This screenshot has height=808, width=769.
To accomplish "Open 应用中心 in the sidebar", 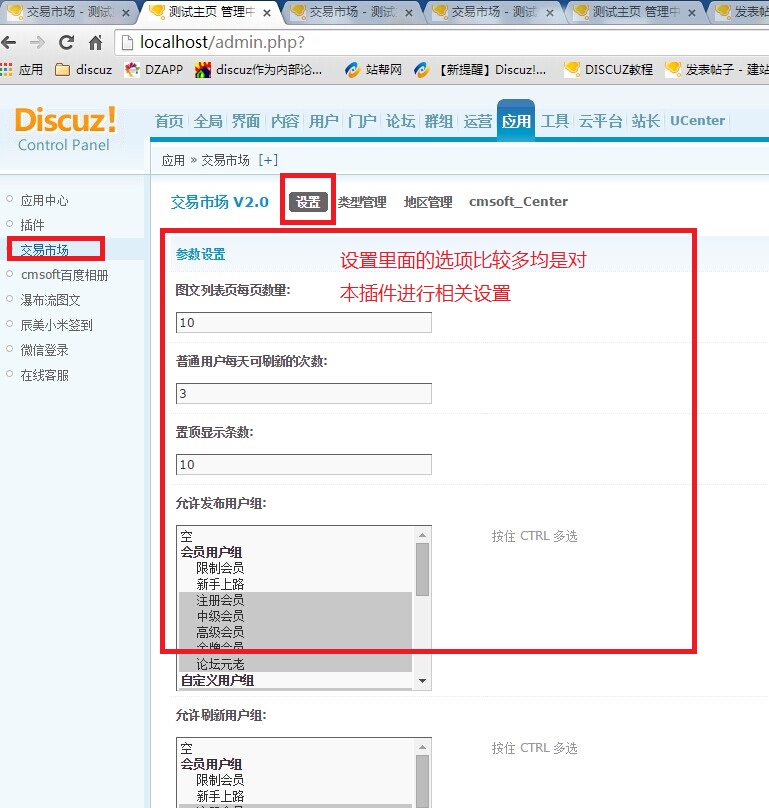I will click(x=44, y=200).
